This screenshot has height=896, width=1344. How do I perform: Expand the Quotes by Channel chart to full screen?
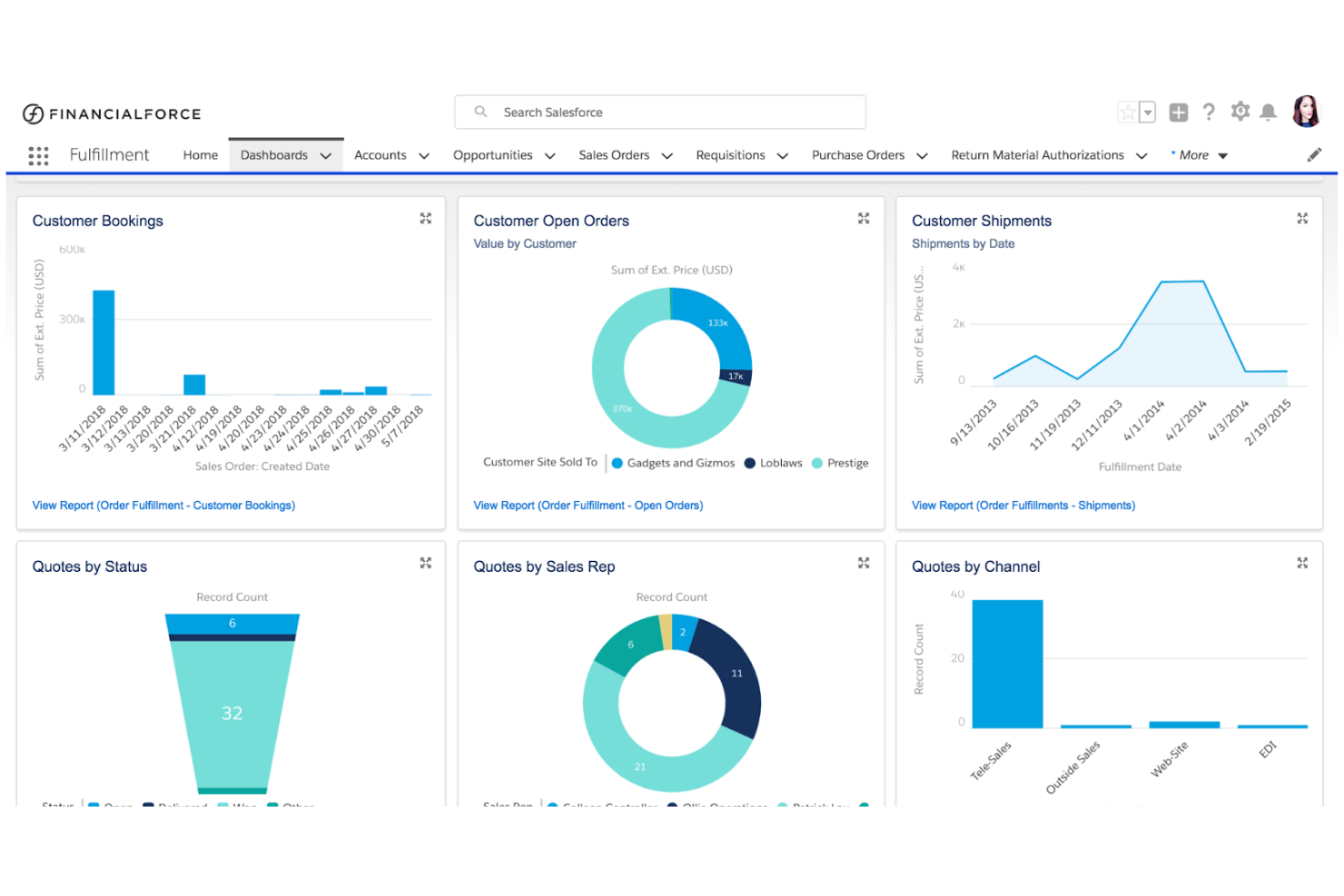tap(1302, 563)
